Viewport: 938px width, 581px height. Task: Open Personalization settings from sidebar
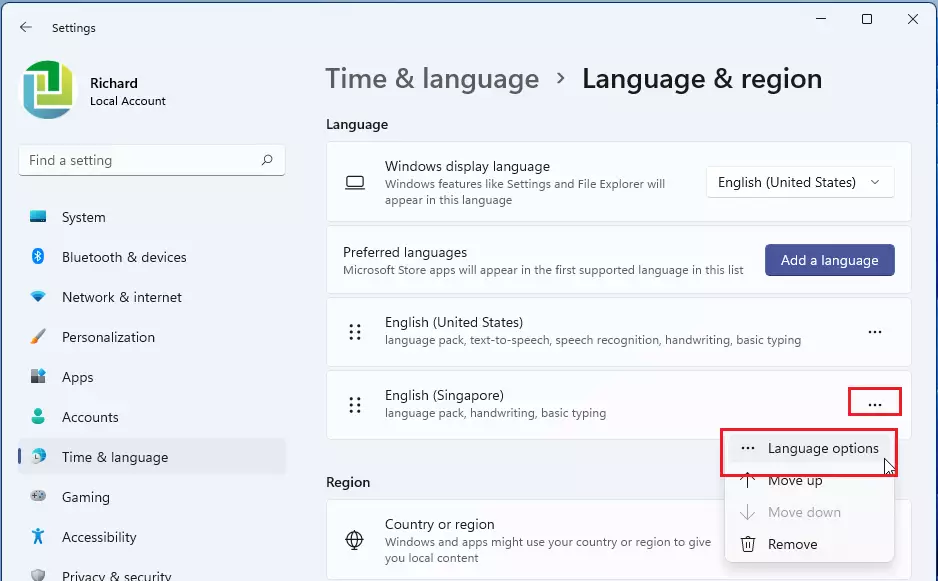[x=40, y=337]
